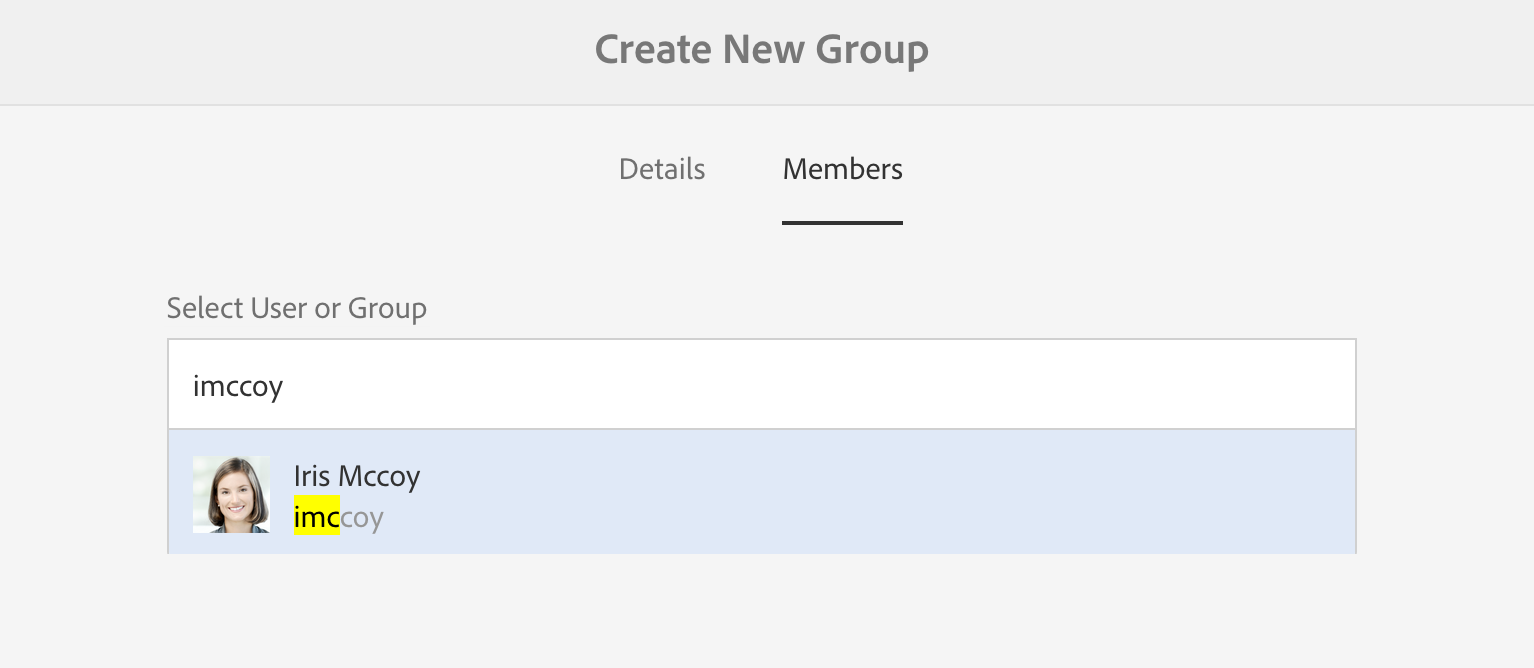Click the "Create New Group" heading
The width and height of the screenshot is (1534, 668).
coord(761,49)
